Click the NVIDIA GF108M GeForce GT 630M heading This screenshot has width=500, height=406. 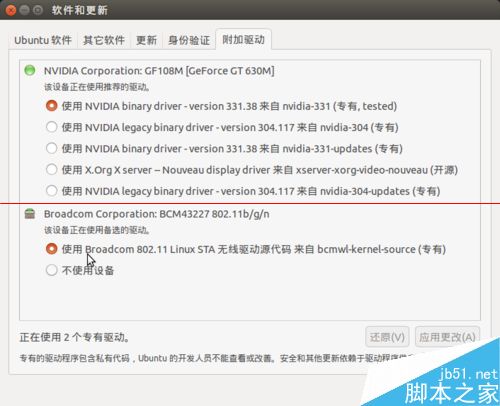point(159,71)
